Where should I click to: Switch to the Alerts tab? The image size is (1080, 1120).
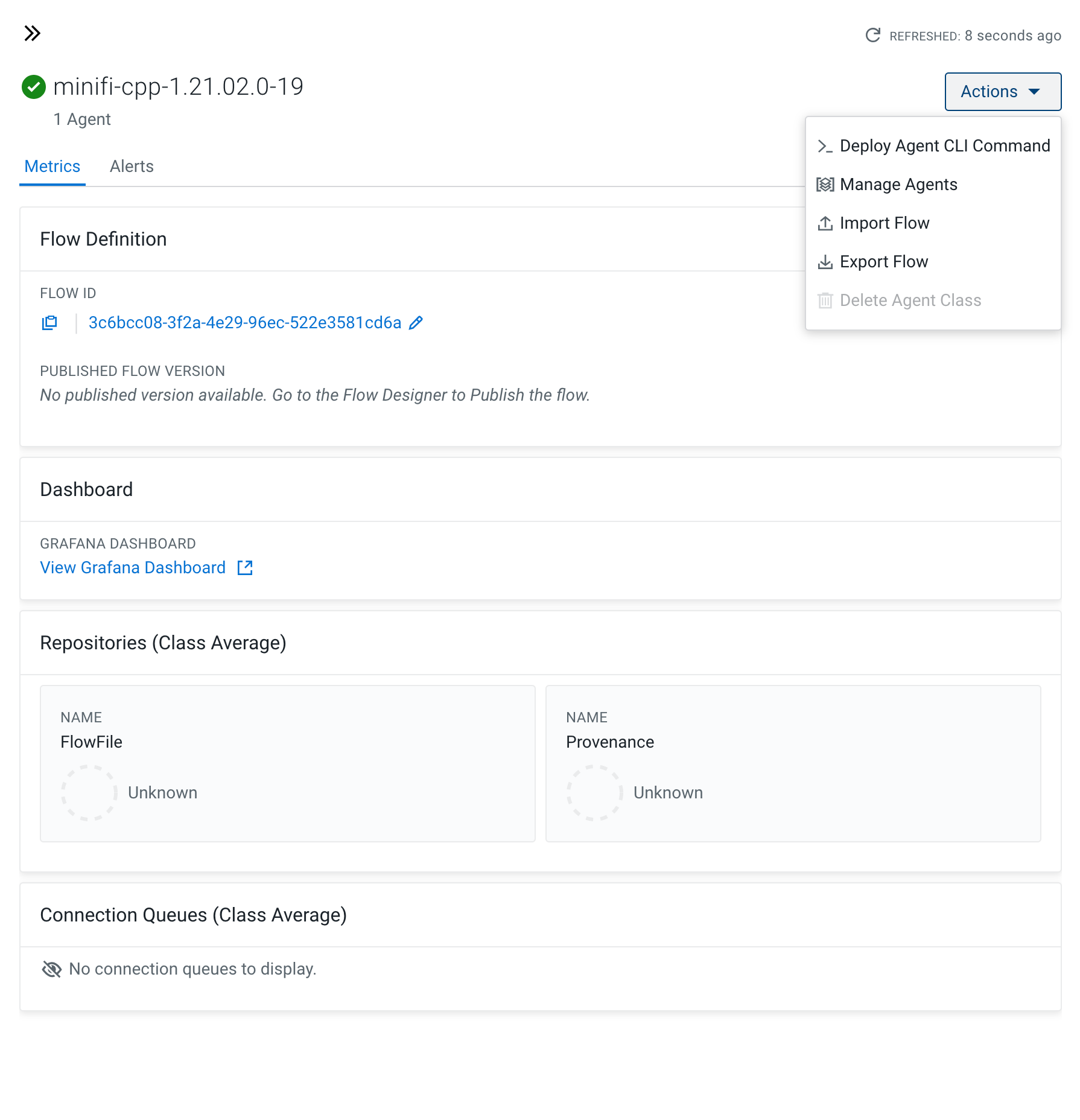(x=132, y=167)
